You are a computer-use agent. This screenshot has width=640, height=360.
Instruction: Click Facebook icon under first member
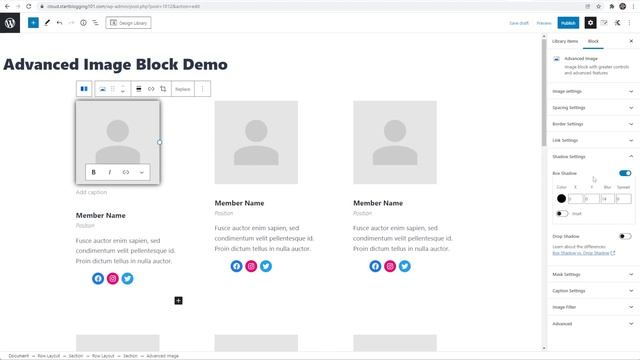[98, 278]
